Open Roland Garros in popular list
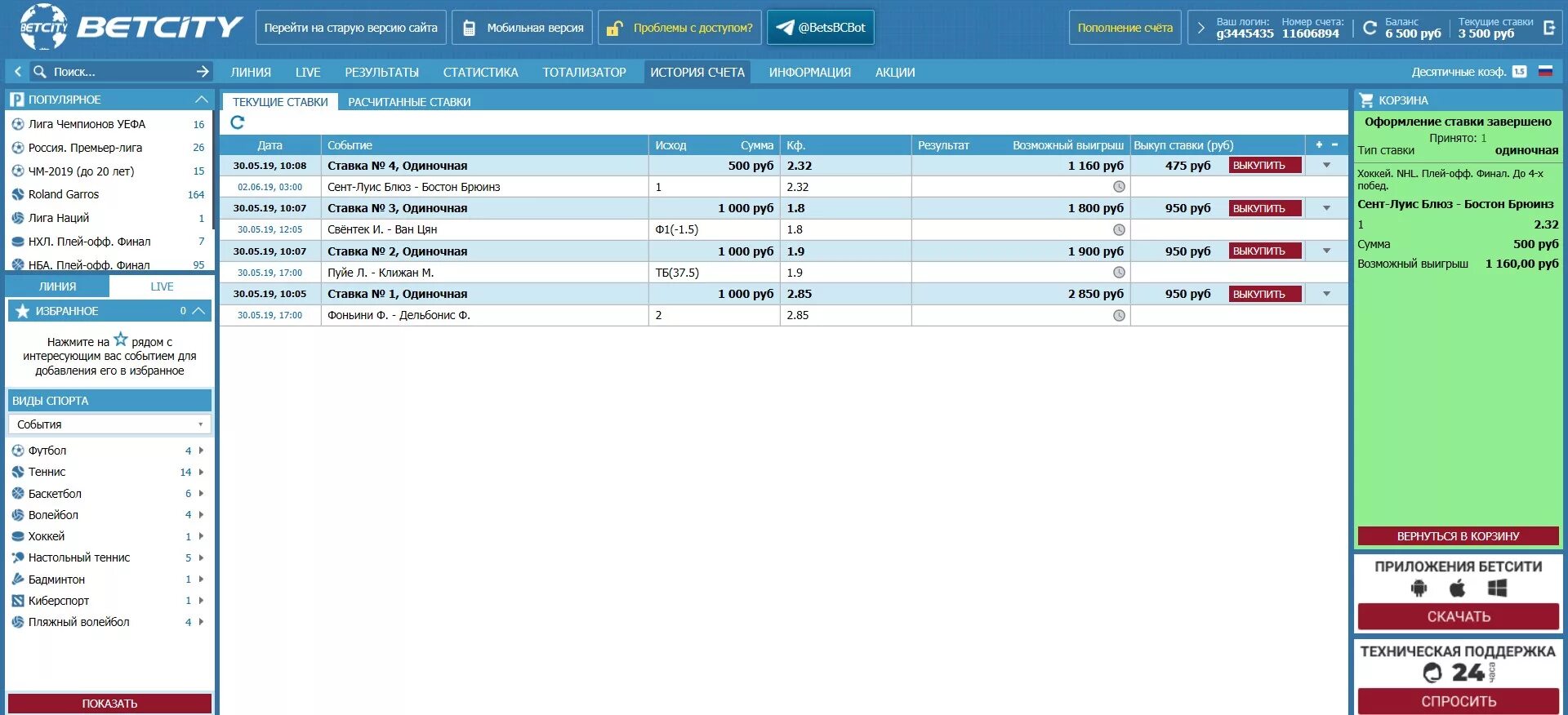Screen dimensions: 1568x715 (108, 194)
